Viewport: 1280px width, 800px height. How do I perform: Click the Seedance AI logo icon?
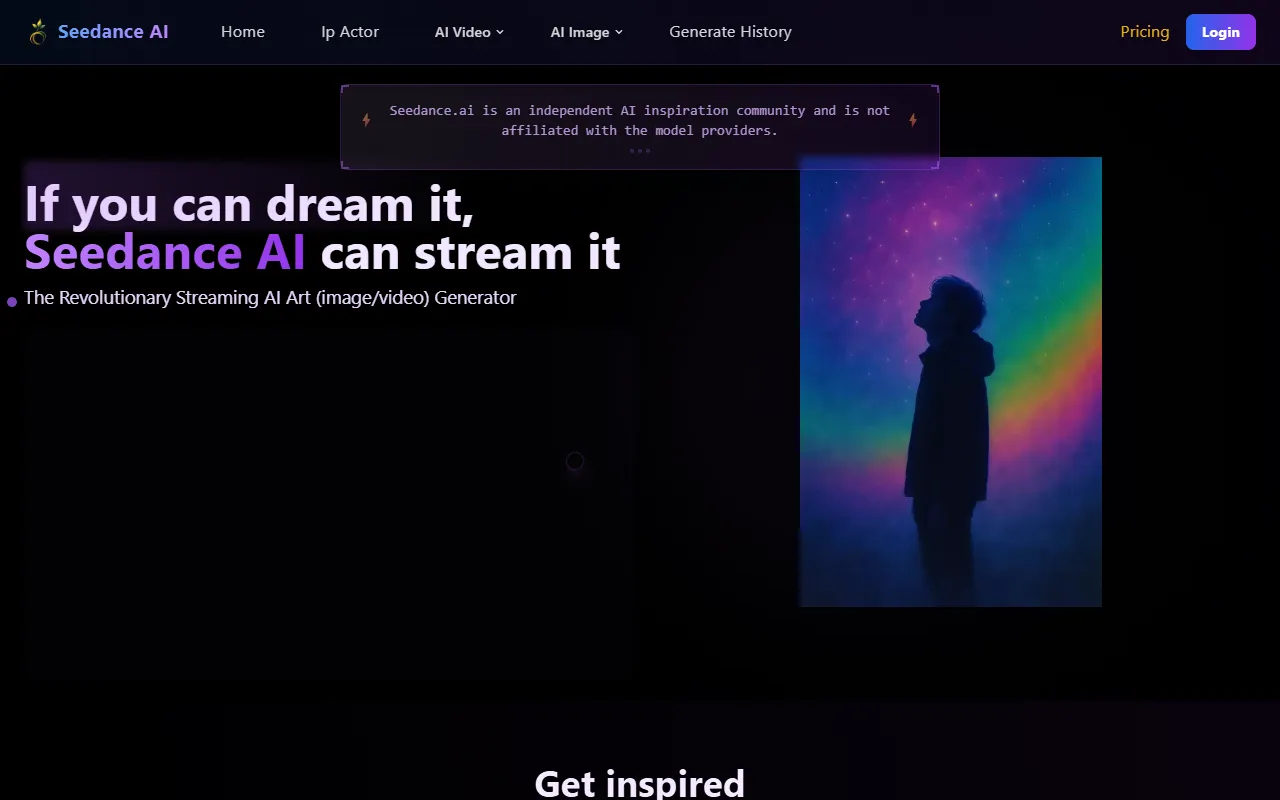38,32
